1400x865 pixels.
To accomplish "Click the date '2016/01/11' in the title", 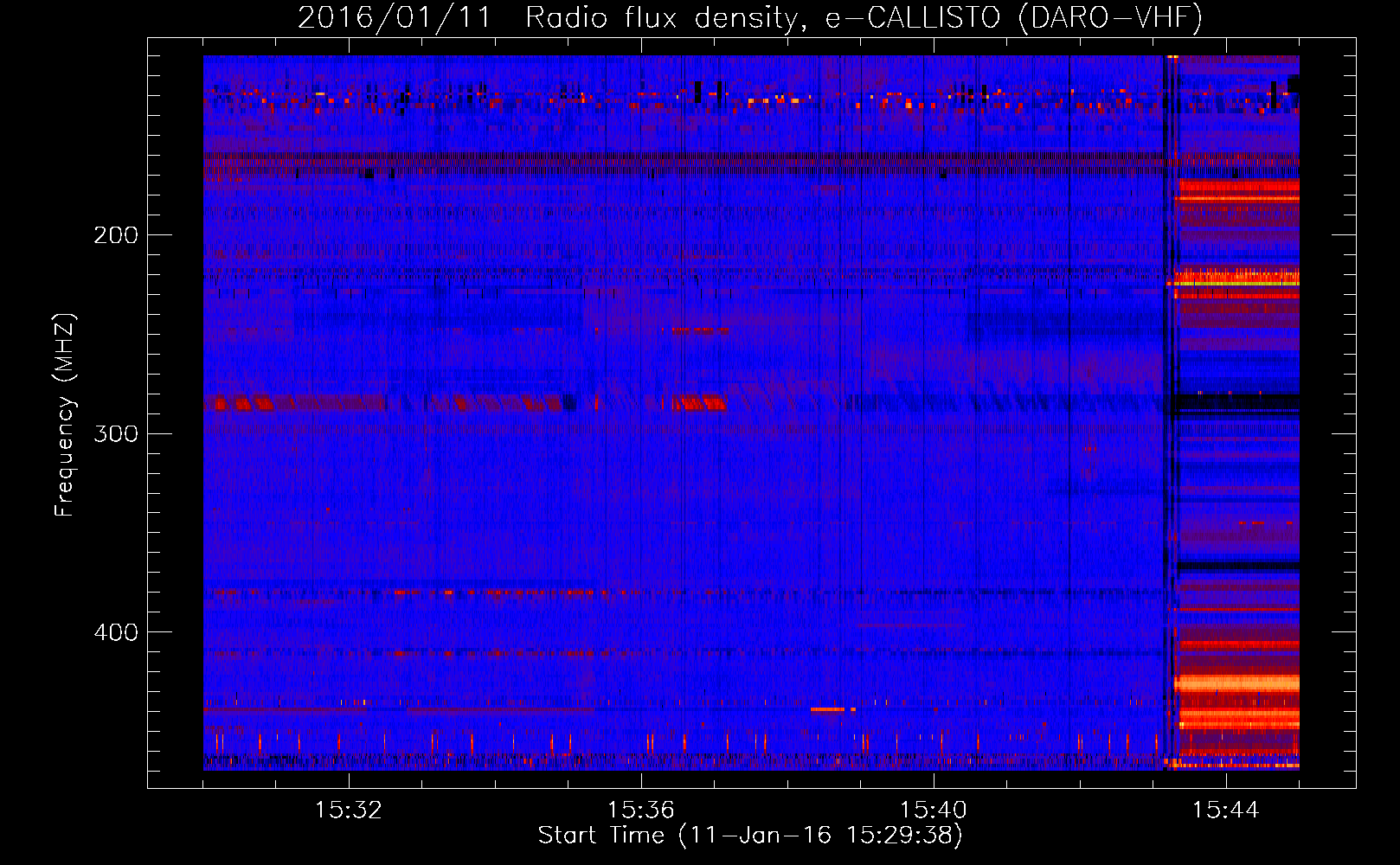I will tap(395, 17).
